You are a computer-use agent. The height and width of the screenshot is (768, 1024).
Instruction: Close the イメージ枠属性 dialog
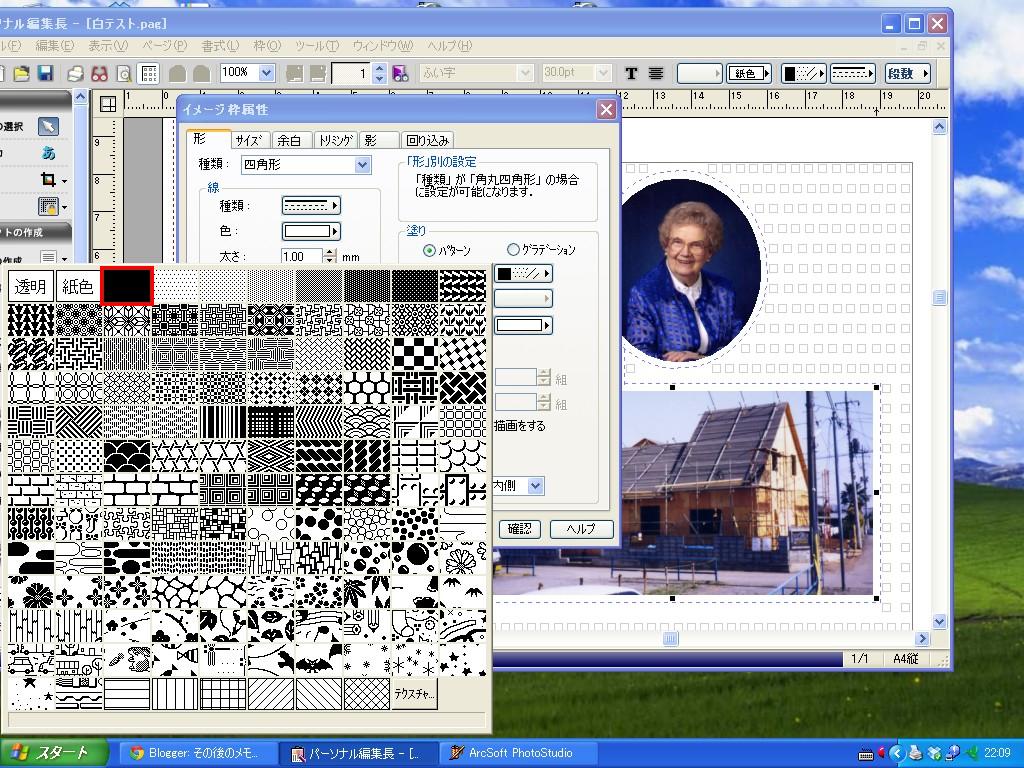pos(607,109)
